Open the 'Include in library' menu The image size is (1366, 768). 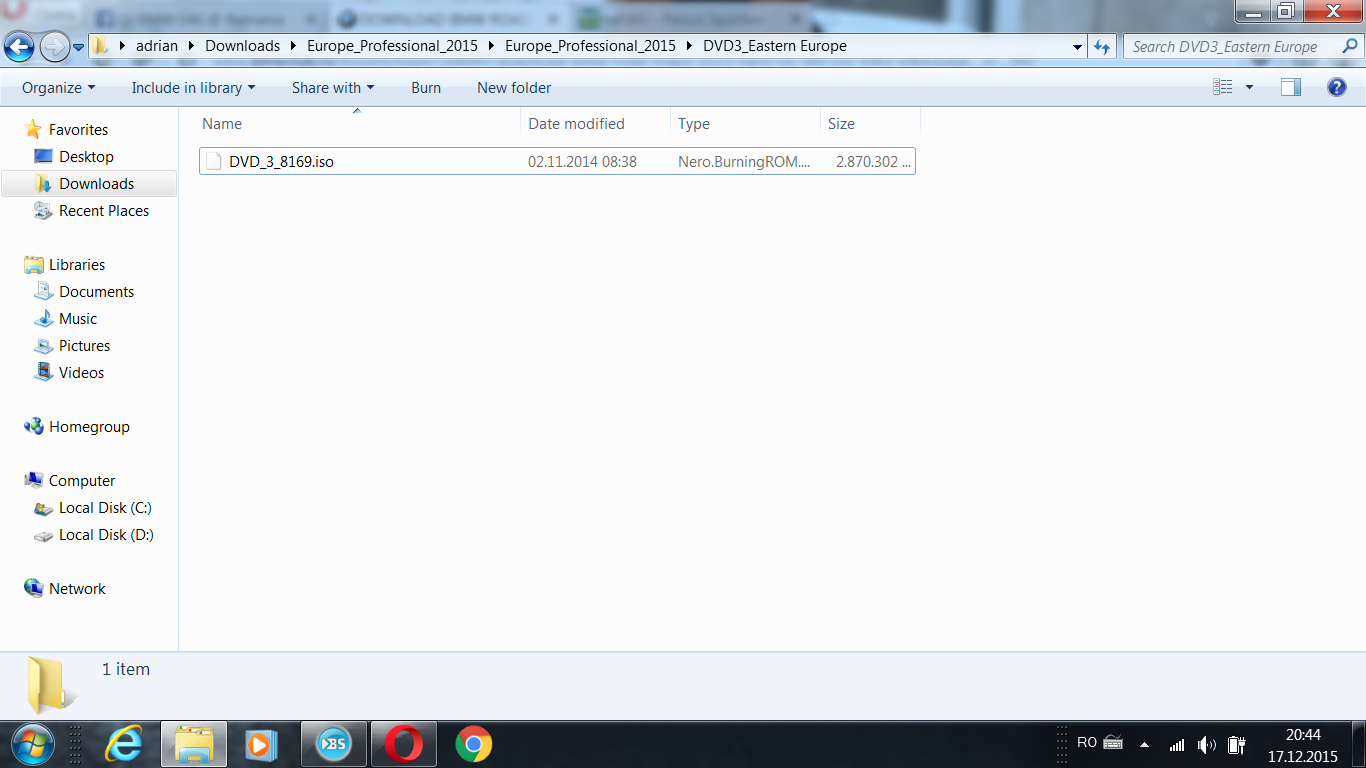coord(193,88)
